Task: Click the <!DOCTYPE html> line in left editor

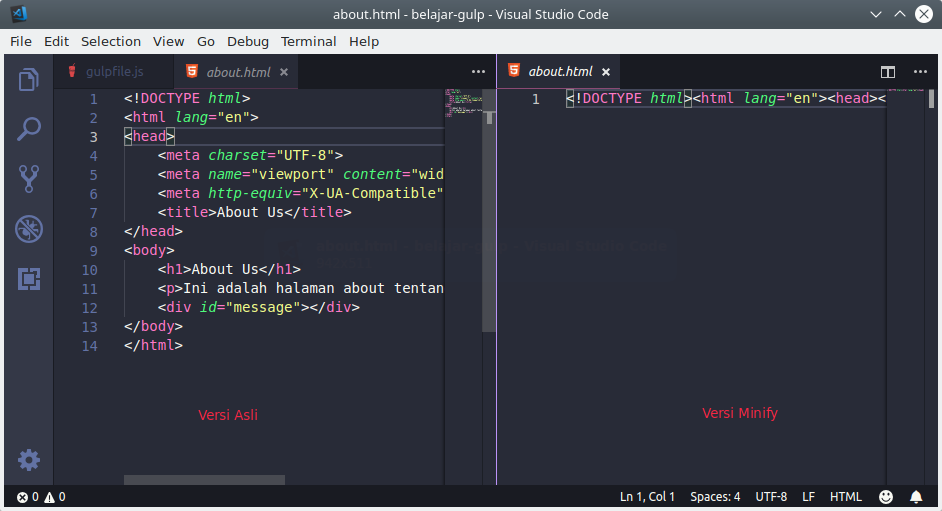Action: [187, 98]
